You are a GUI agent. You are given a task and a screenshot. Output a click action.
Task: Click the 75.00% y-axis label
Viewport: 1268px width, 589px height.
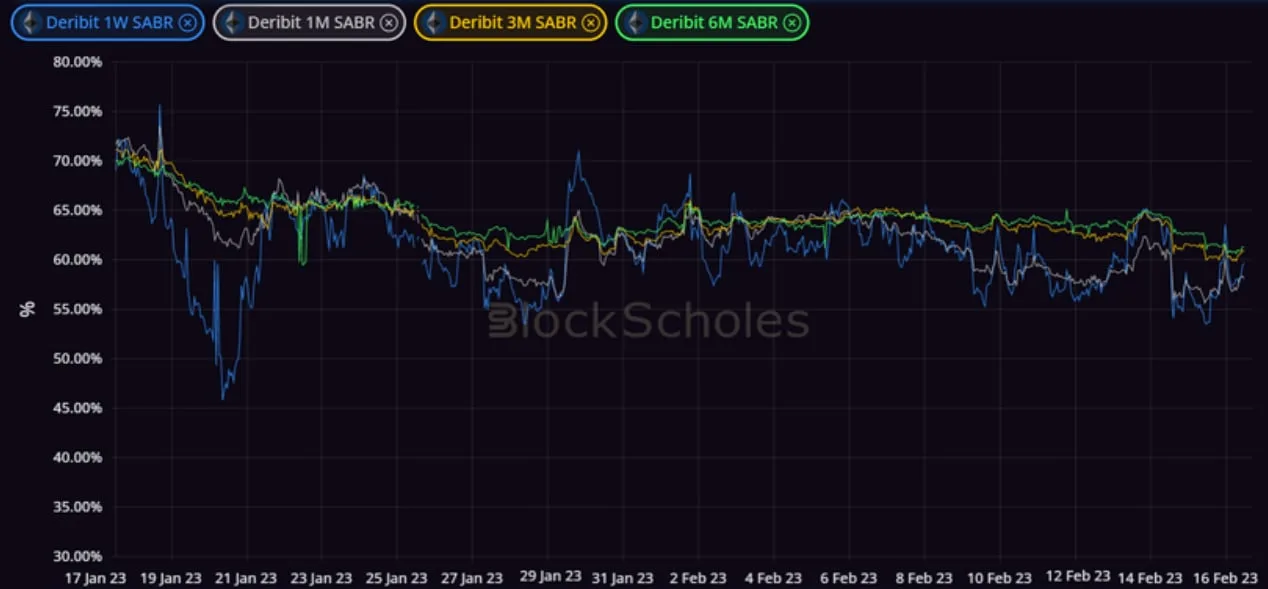pos(78,111)
